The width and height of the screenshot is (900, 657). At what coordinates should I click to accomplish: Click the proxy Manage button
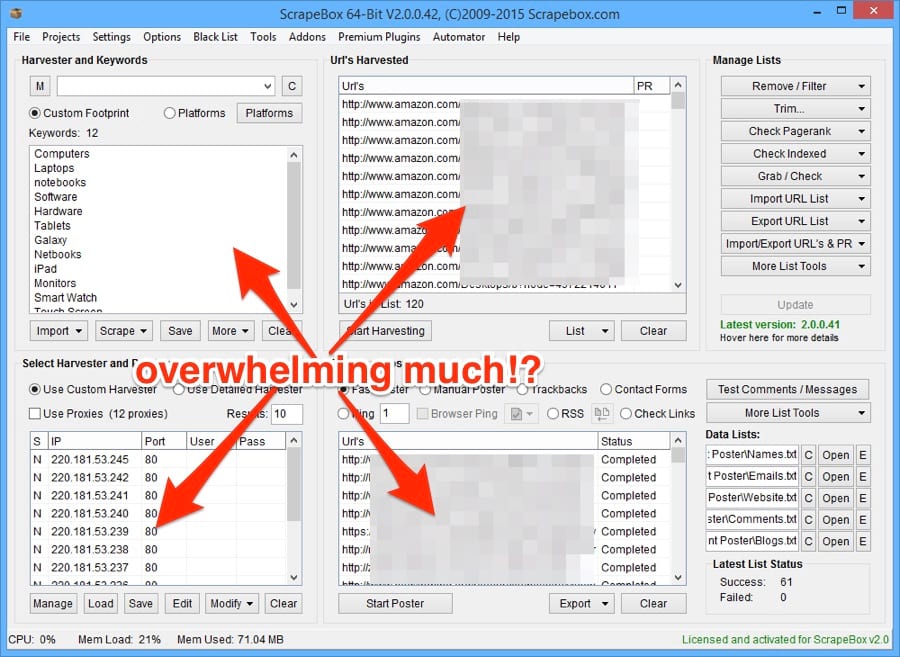(53, 604)
